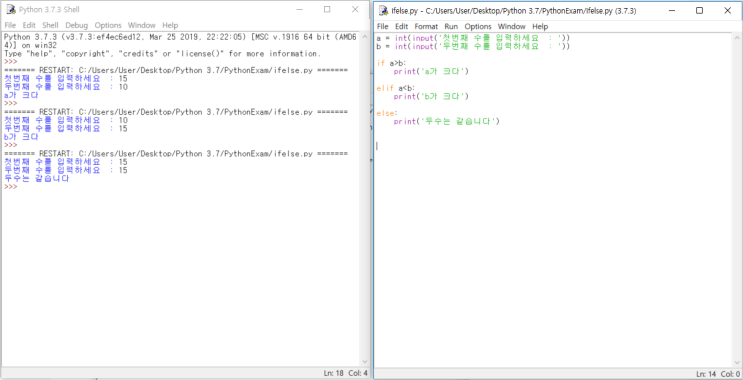
Task: Click the Python icon in Shell title bar
Action: (x=10, y=9)
